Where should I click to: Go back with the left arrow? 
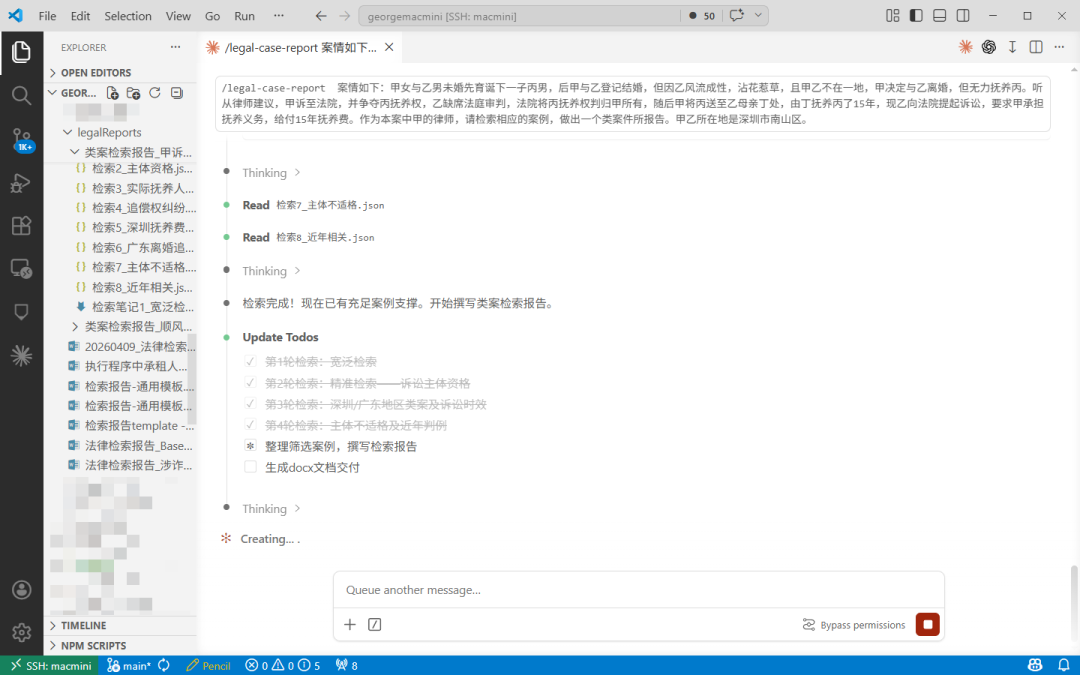click(x=321, y=16)
